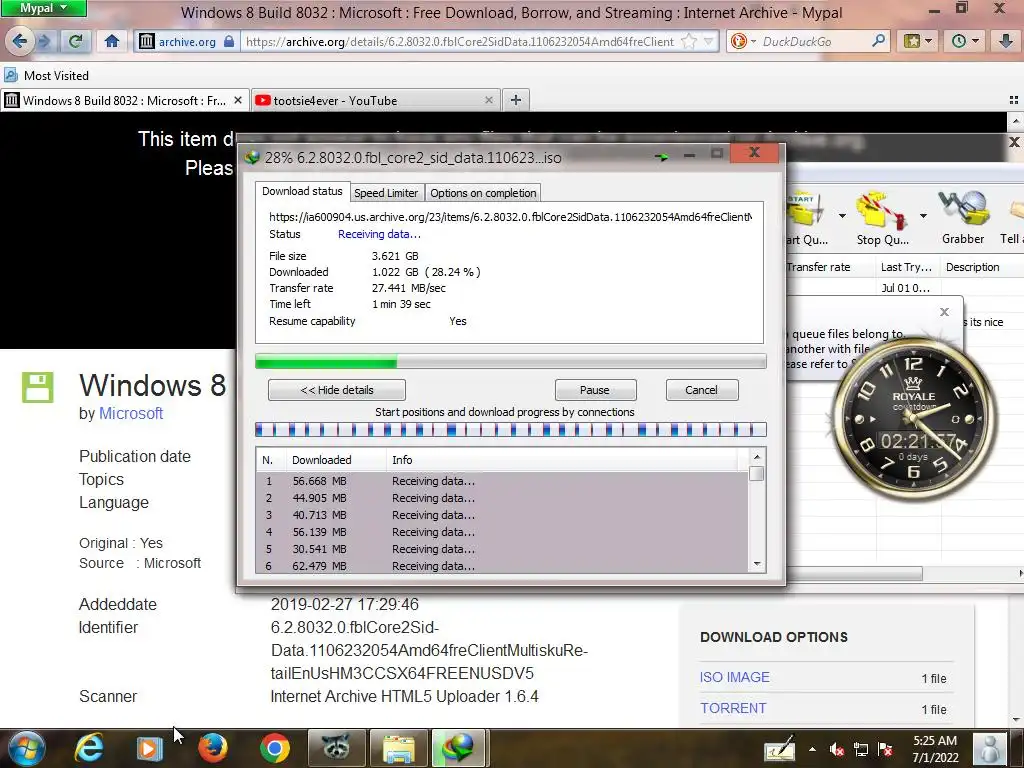Switch to the Download status tab
This screenshot has height=768, width=1024.
(x=302, y=191)
